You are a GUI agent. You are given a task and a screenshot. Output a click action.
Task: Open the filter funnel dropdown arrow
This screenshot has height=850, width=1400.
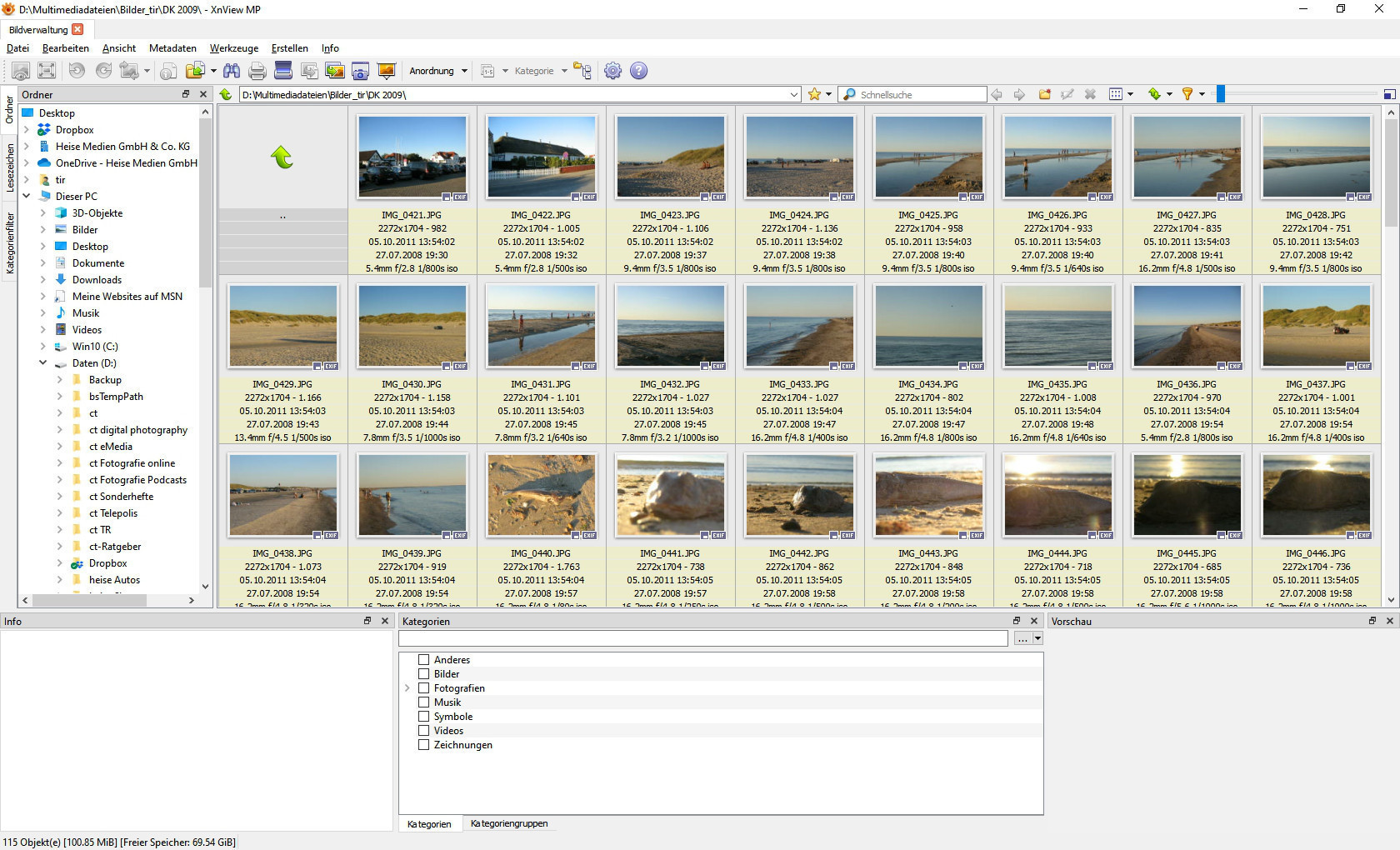point(1202,94)
